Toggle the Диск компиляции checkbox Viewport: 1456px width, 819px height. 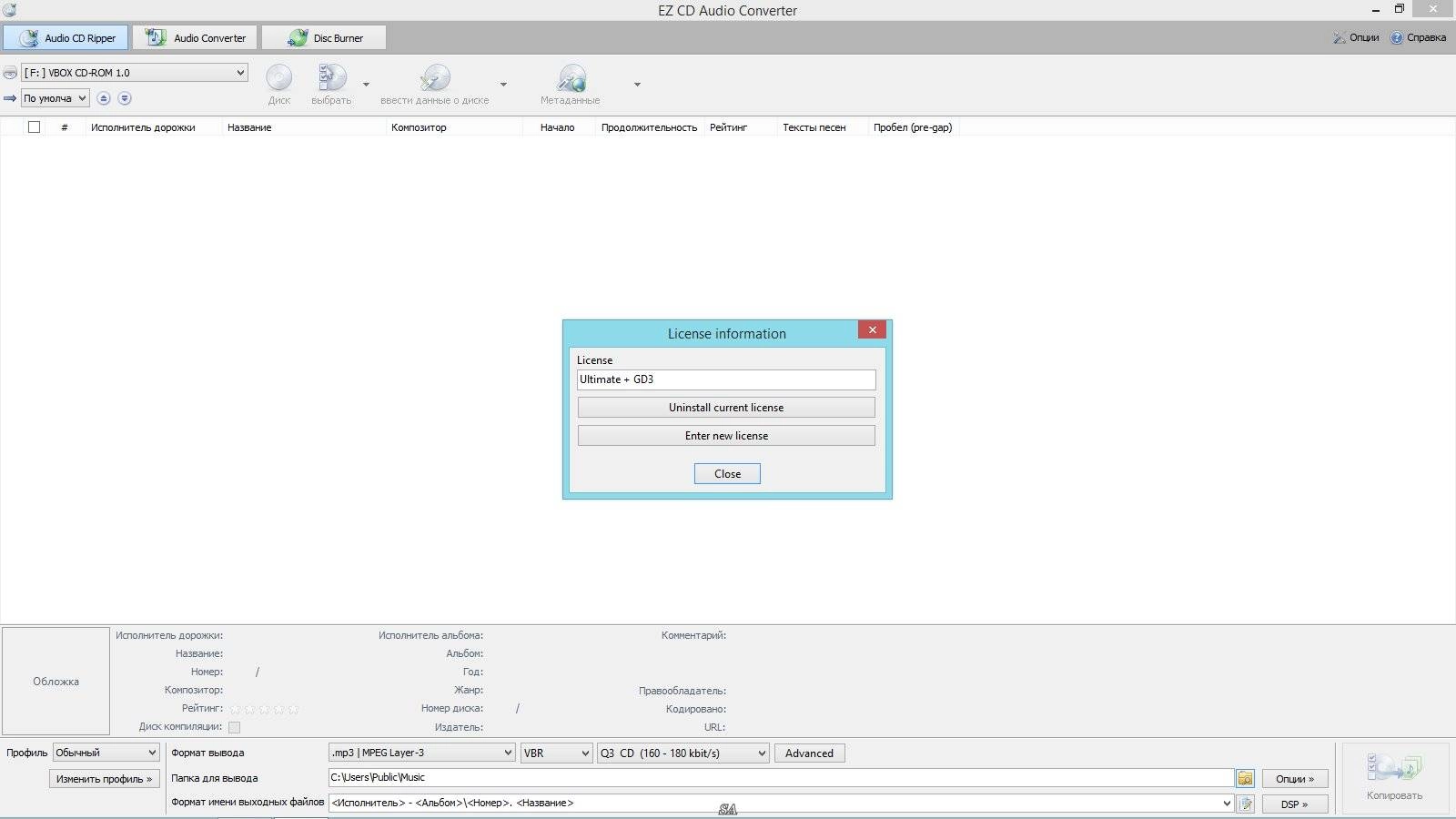pos(234,727)
